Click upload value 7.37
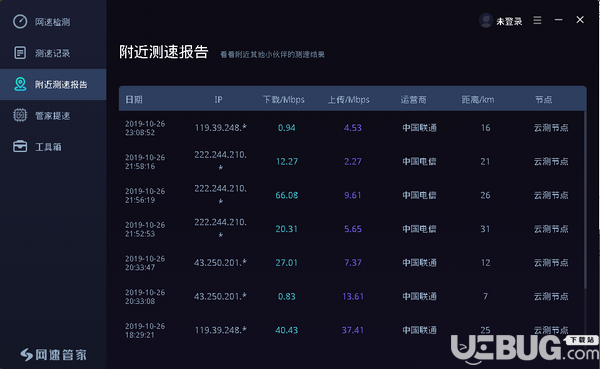Viewport: 600px width, 369px height. (352, 263)
